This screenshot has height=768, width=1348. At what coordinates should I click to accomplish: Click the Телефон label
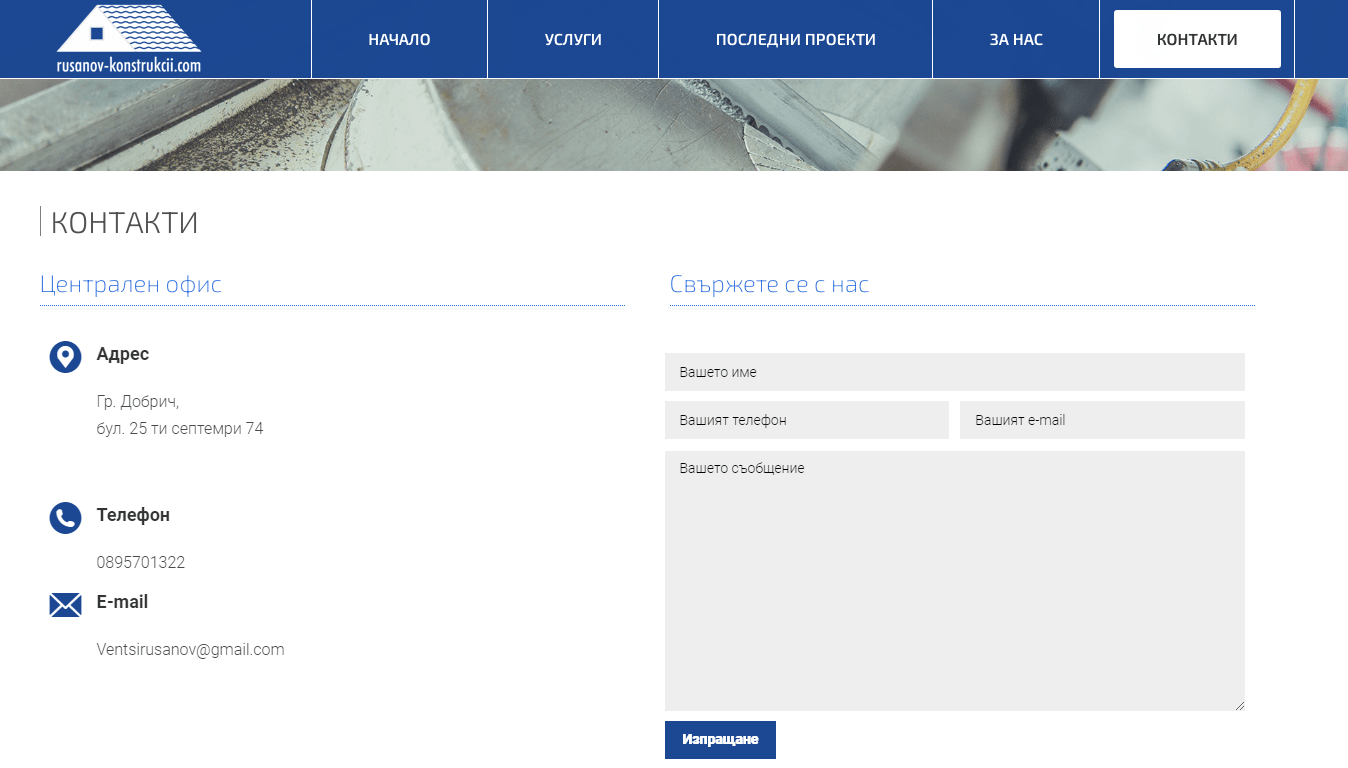coord(133,515)
